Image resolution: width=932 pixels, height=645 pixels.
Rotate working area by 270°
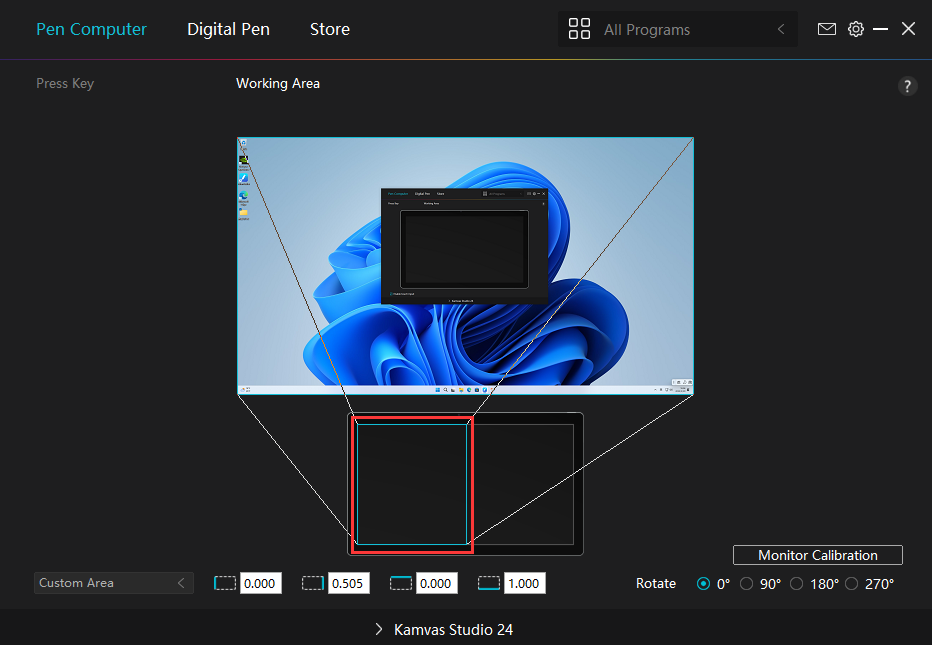pyautogui.click(x=852, y=584)
